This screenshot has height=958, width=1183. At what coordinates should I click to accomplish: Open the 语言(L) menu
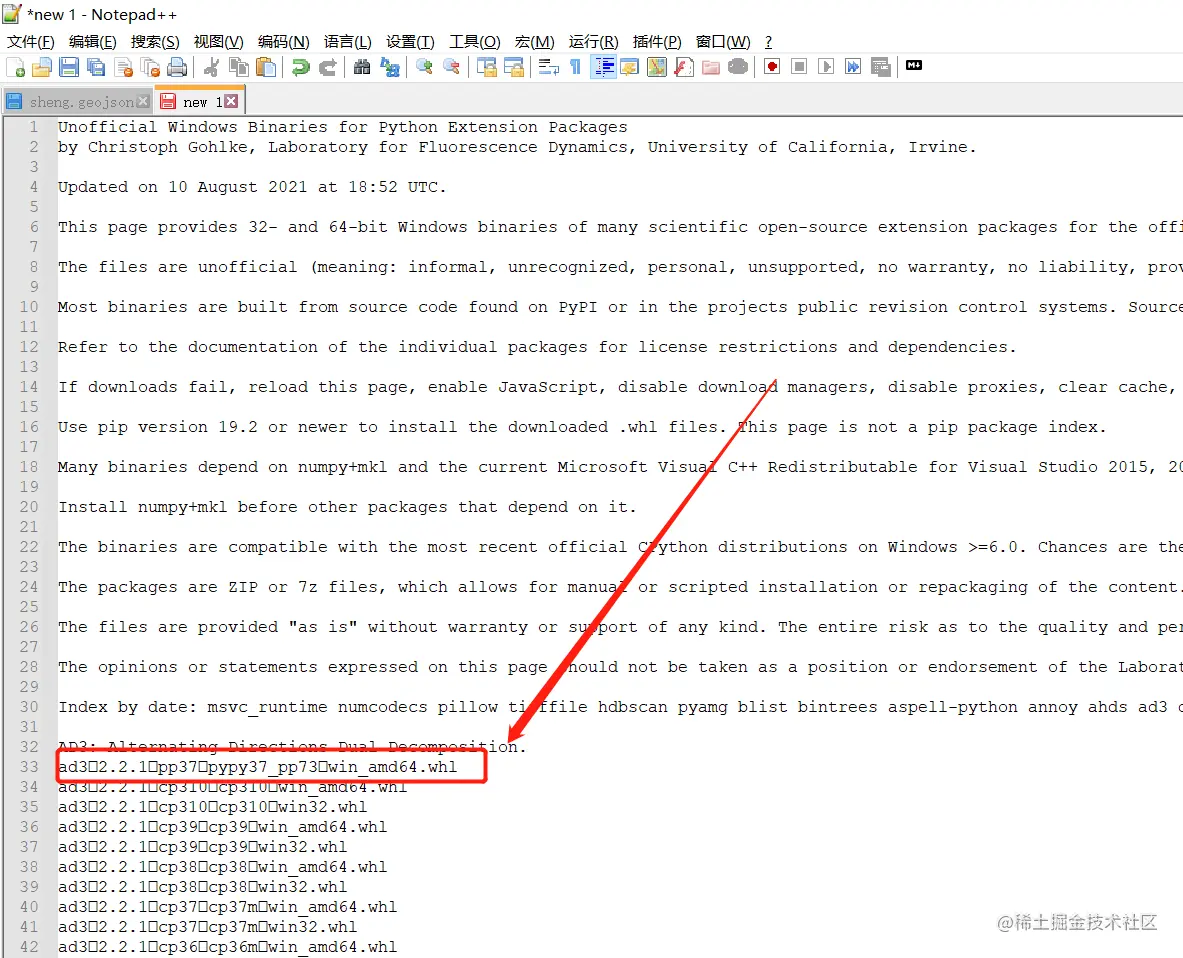click(347, 41)
